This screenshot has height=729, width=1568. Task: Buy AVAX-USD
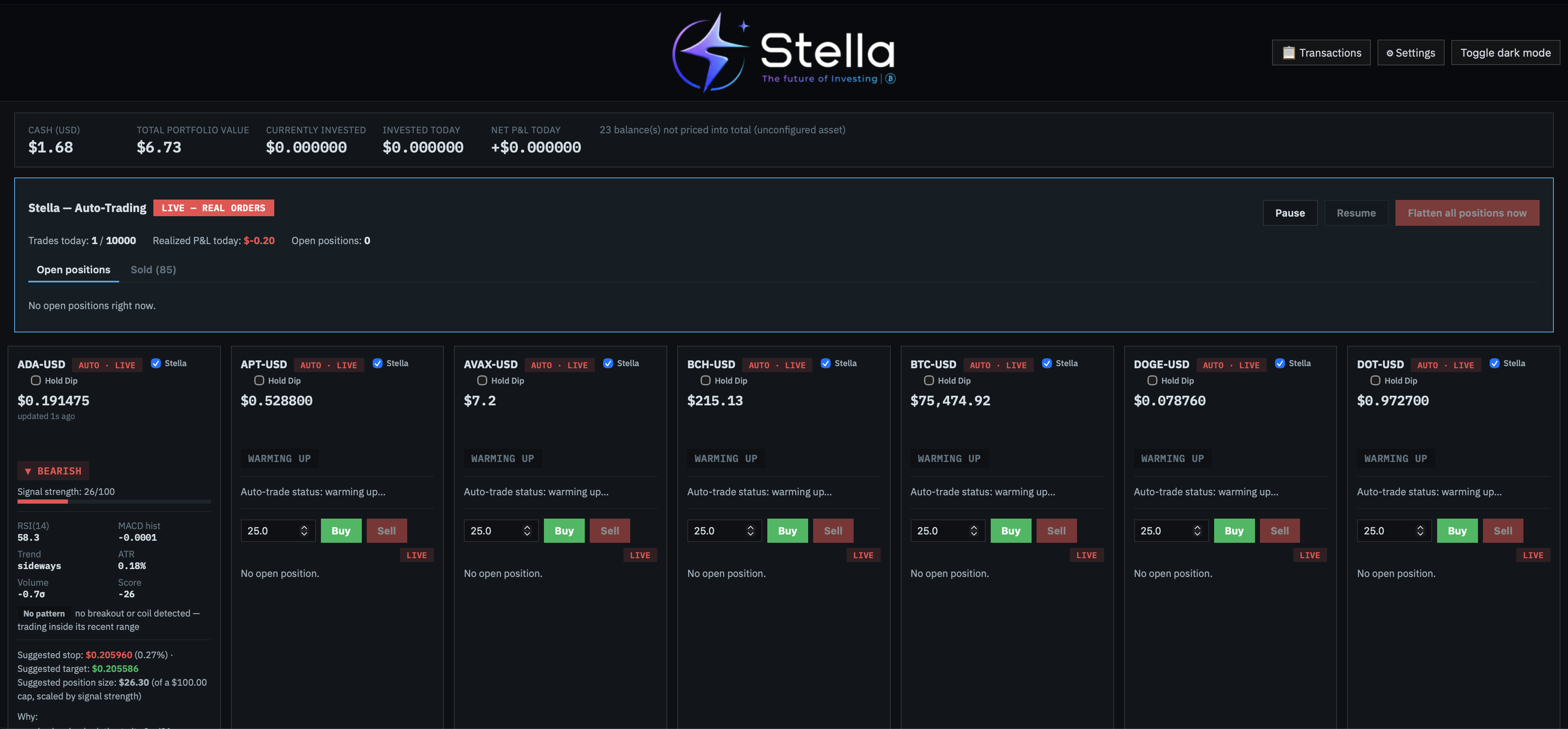pyautogui.click(x=564, y=531)
